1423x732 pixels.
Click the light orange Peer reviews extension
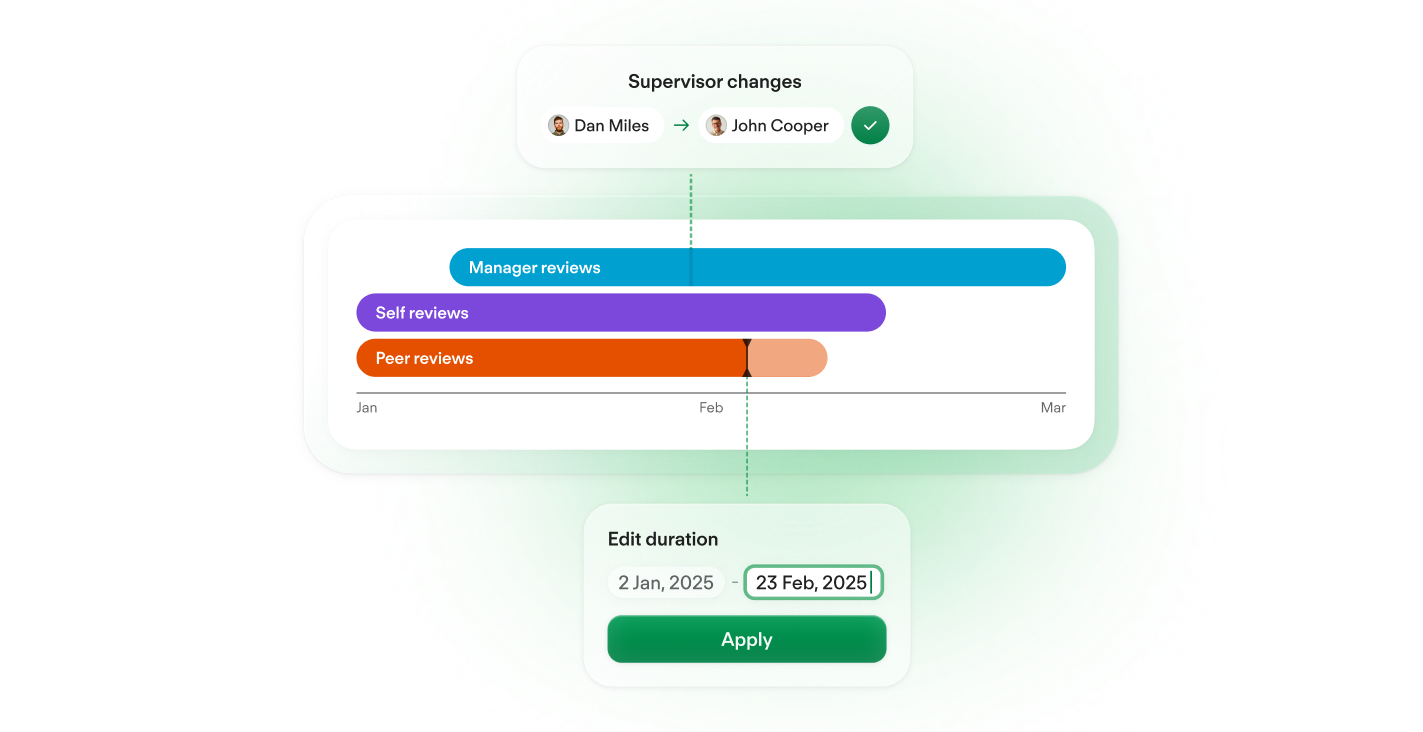coord(788,358)
